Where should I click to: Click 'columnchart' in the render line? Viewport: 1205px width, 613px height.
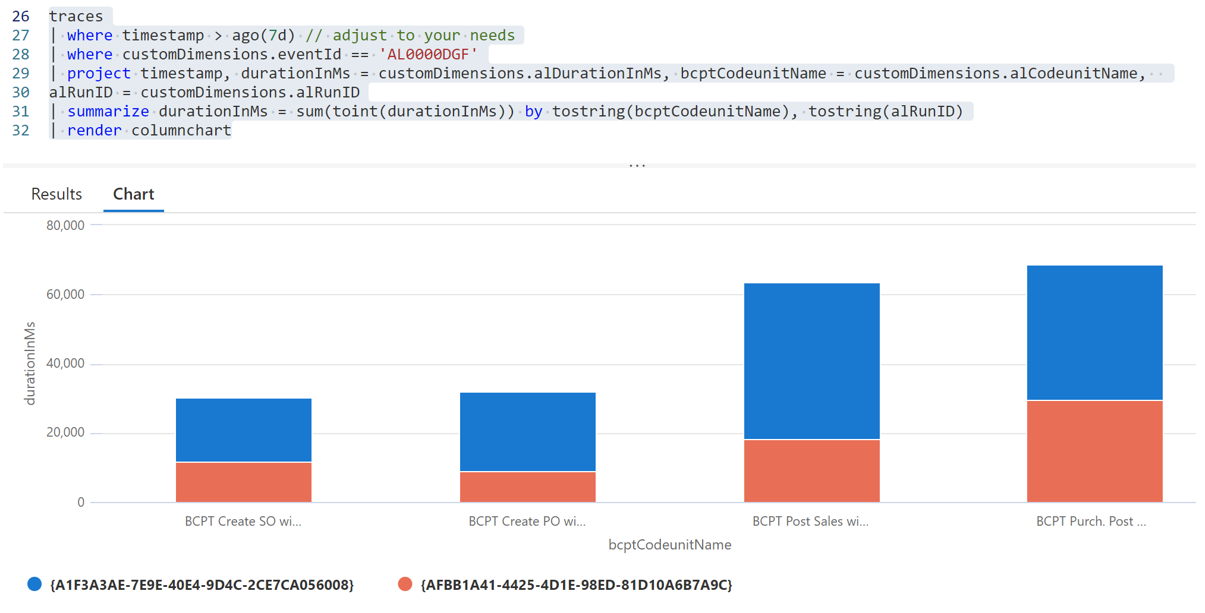point(181,130)
